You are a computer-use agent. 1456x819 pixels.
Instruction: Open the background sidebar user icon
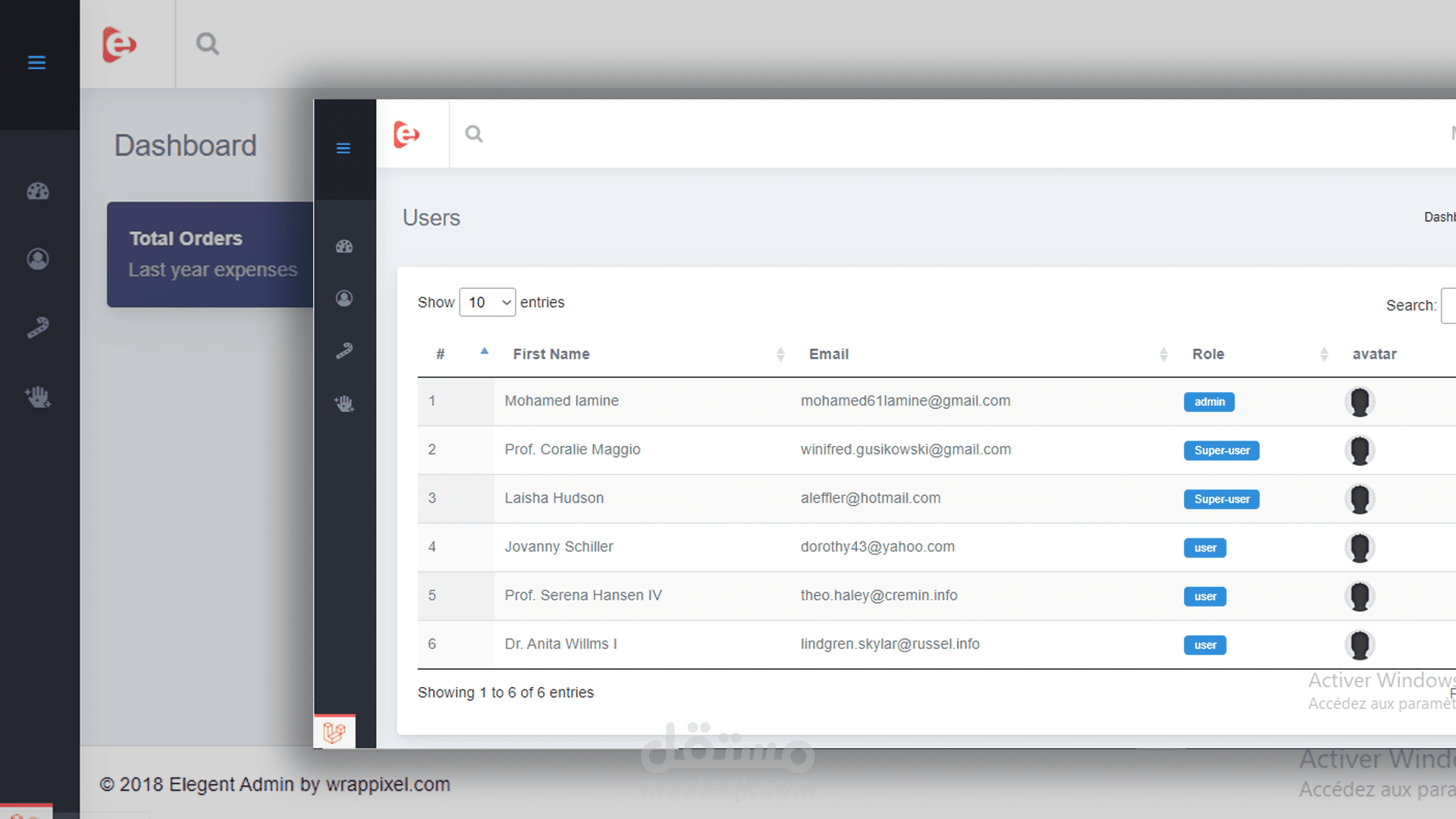tap(38, 259)
